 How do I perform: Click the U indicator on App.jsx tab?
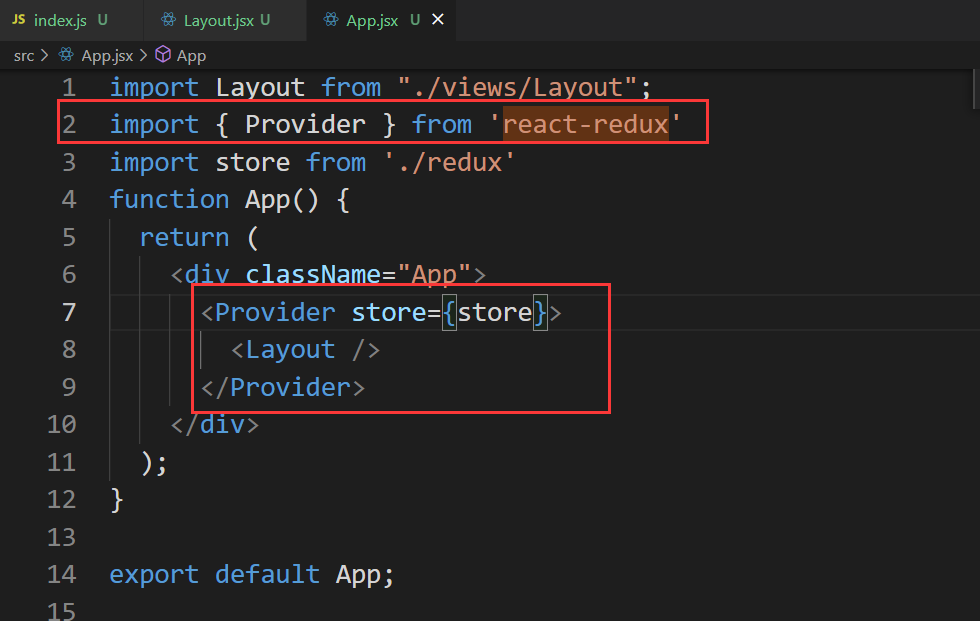(x=414, y=18)
